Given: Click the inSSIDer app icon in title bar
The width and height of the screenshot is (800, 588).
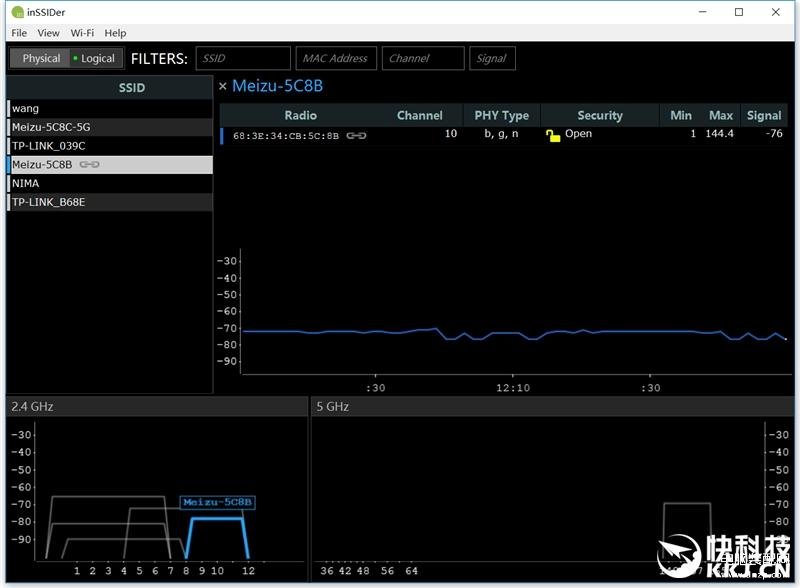Looking at the screenshot, I should [x=18, y=12].
